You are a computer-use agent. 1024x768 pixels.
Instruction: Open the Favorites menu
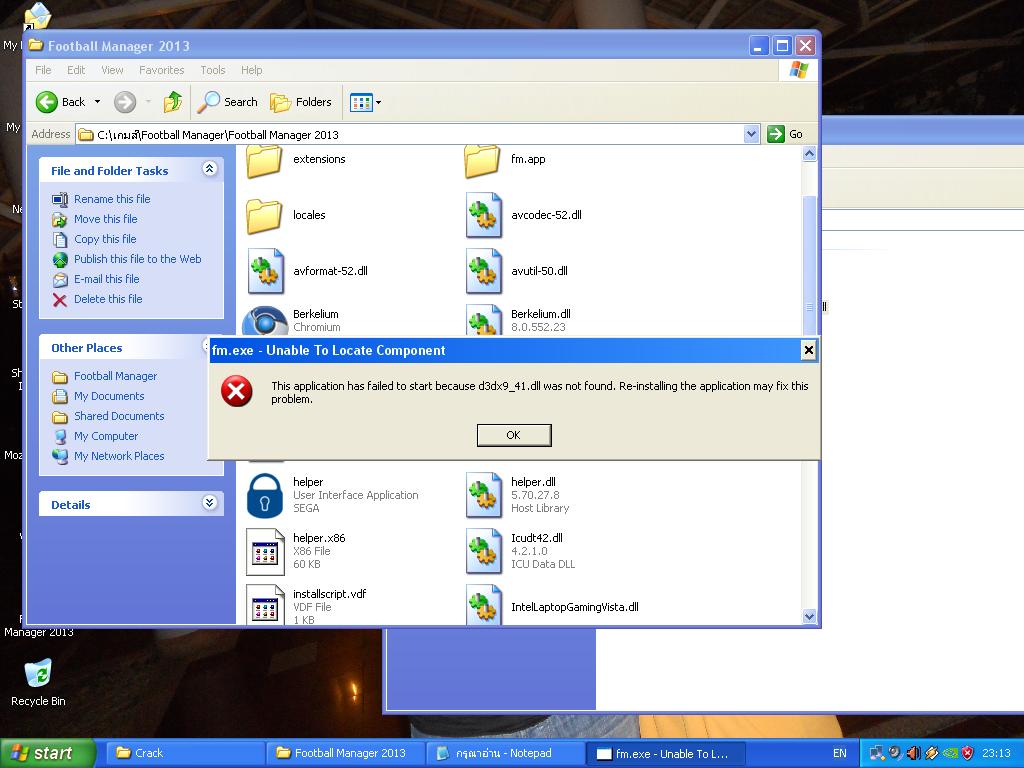[x=161, y=70]
